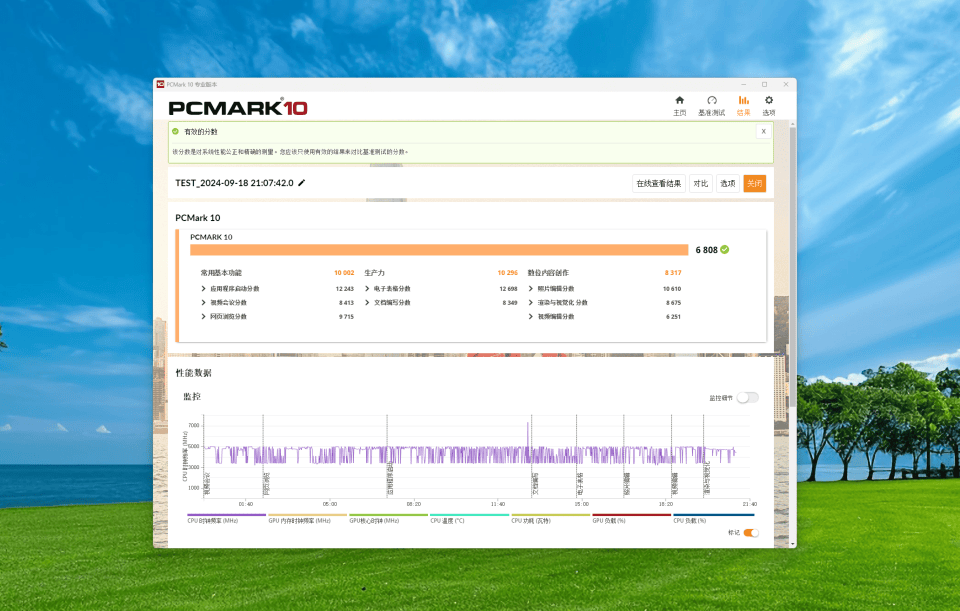Viewport: 960px width, 611px height.
Task: Click the 网页浏览 marker line in chart
Action: (x=263, y=456)
